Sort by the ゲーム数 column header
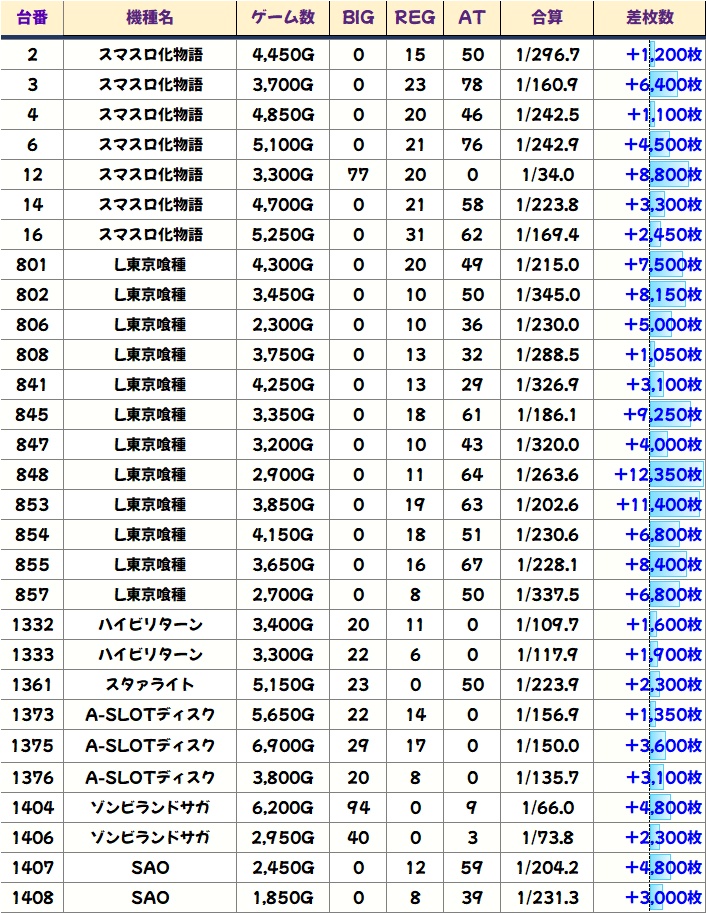The image size is (706, 913). pyautogui.click(x=284, y=18)
